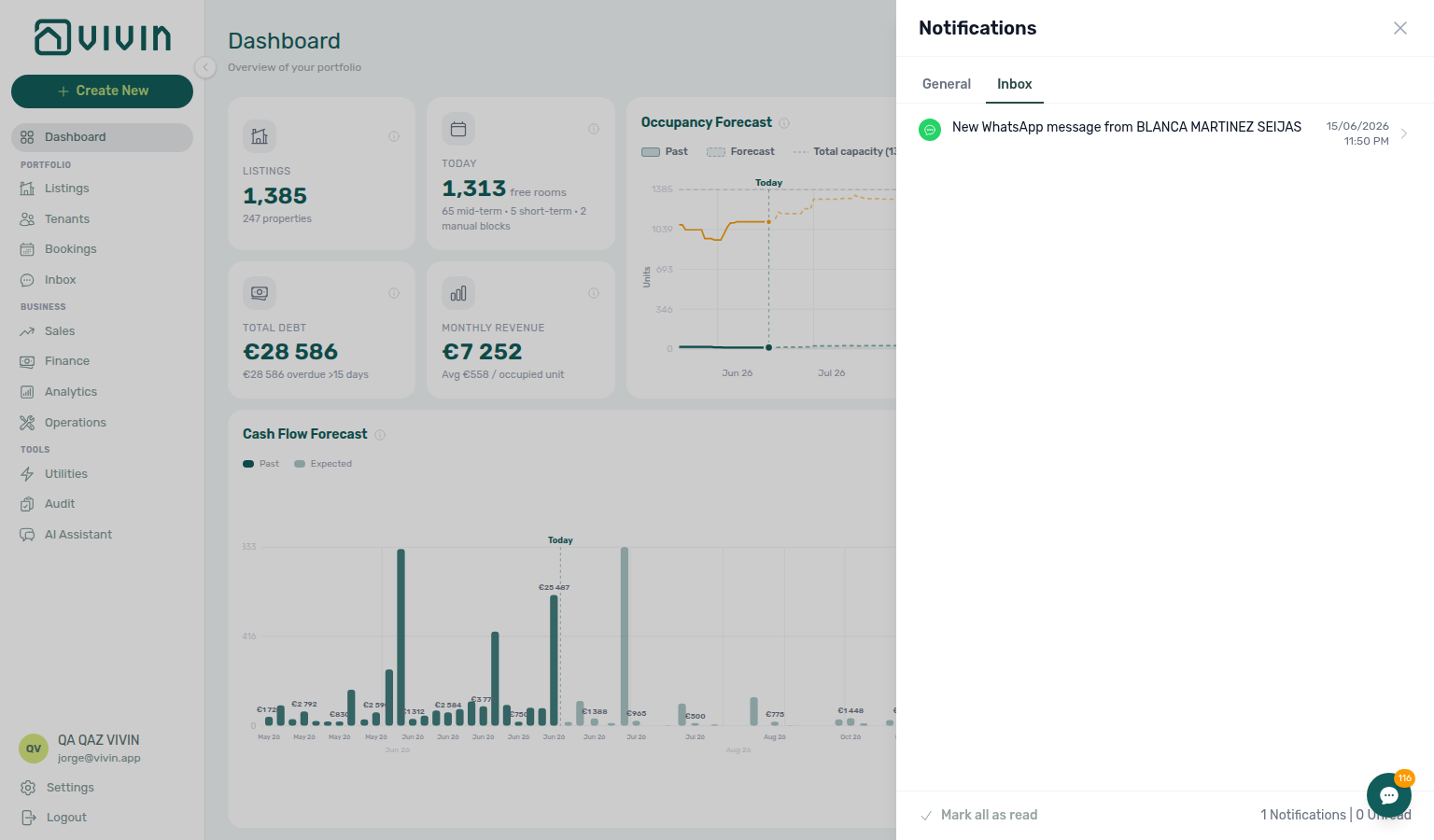1434x840 pixels.
Task: Click the Cash Flow Forecast info icon
Action: coord(380,435)
